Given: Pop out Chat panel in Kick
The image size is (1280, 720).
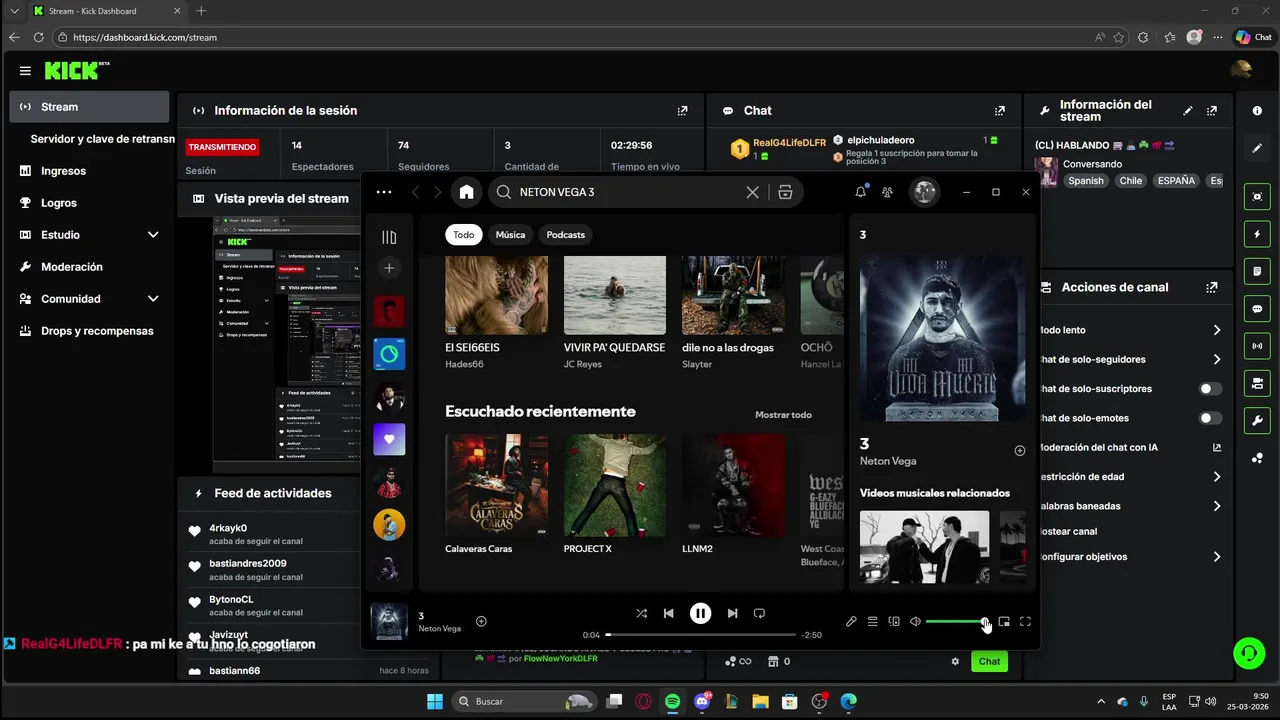Looking at the screenshot, I should pyautogui.click(x=999, y=111).
